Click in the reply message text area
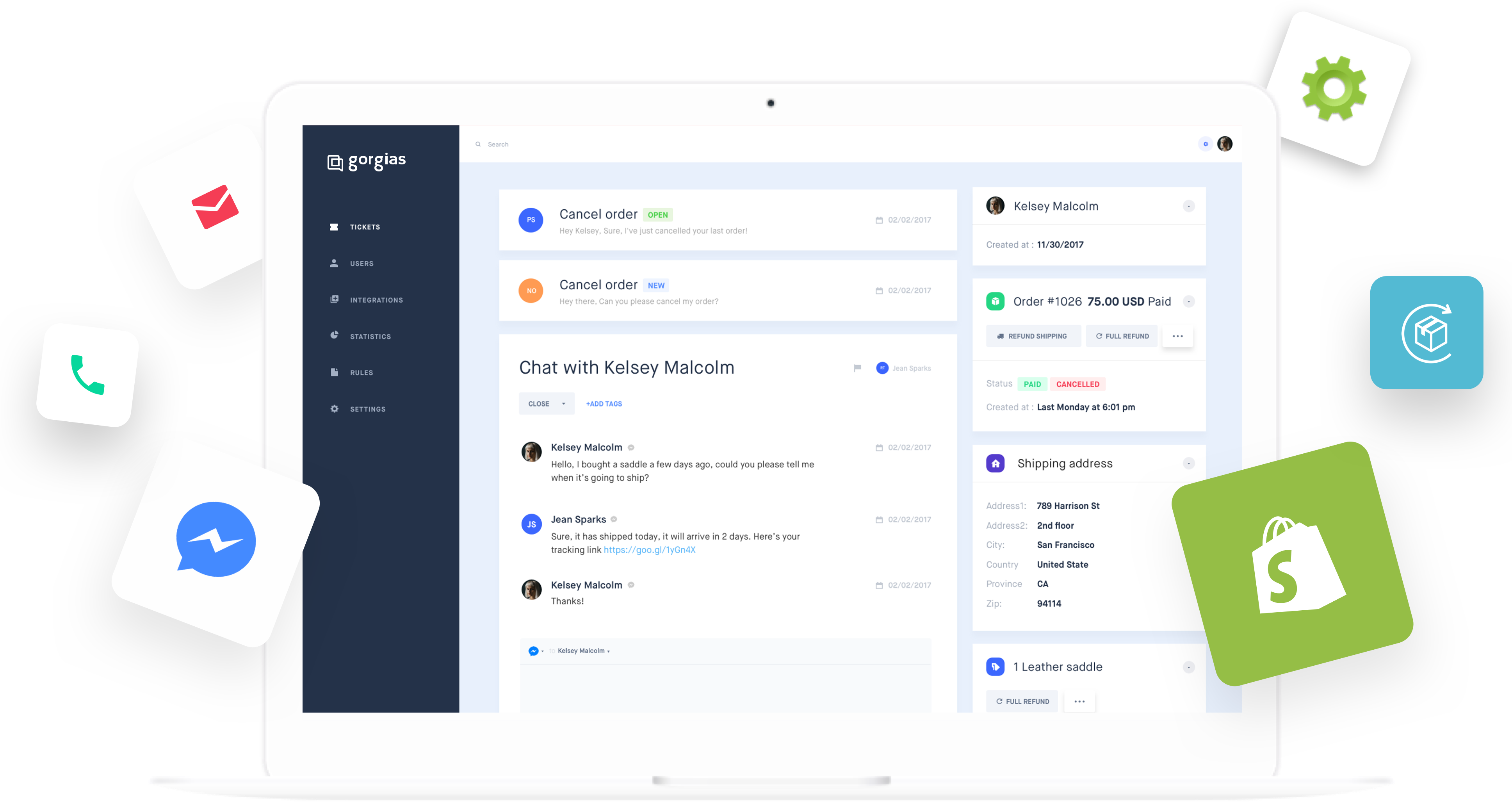The height and width of the screenshot is (802, 1512). click(725, 688)
